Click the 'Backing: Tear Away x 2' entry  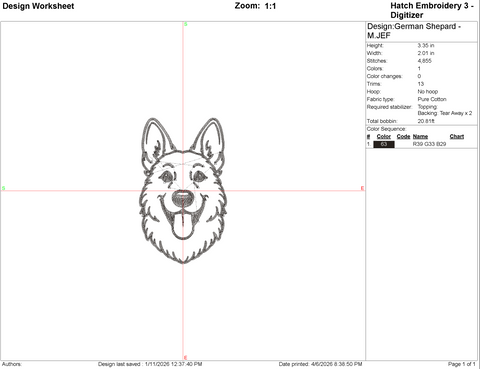[x=445, y=113]
